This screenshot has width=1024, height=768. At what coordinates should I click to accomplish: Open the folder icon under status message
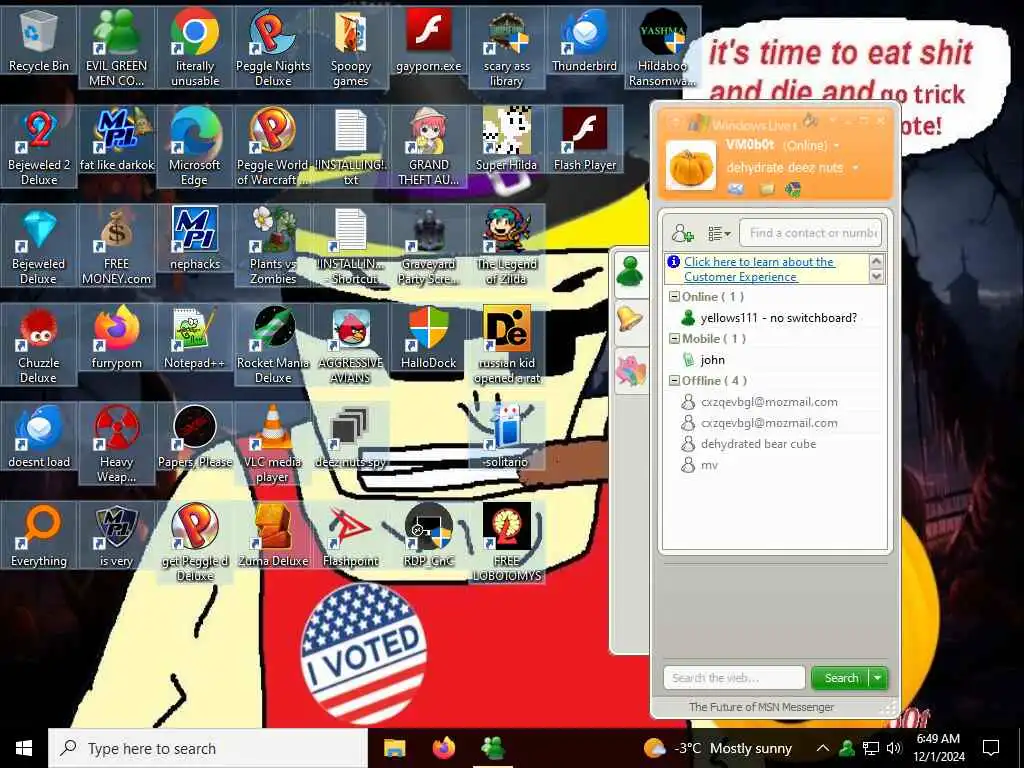pyautogui.click(x=767, y=189)
